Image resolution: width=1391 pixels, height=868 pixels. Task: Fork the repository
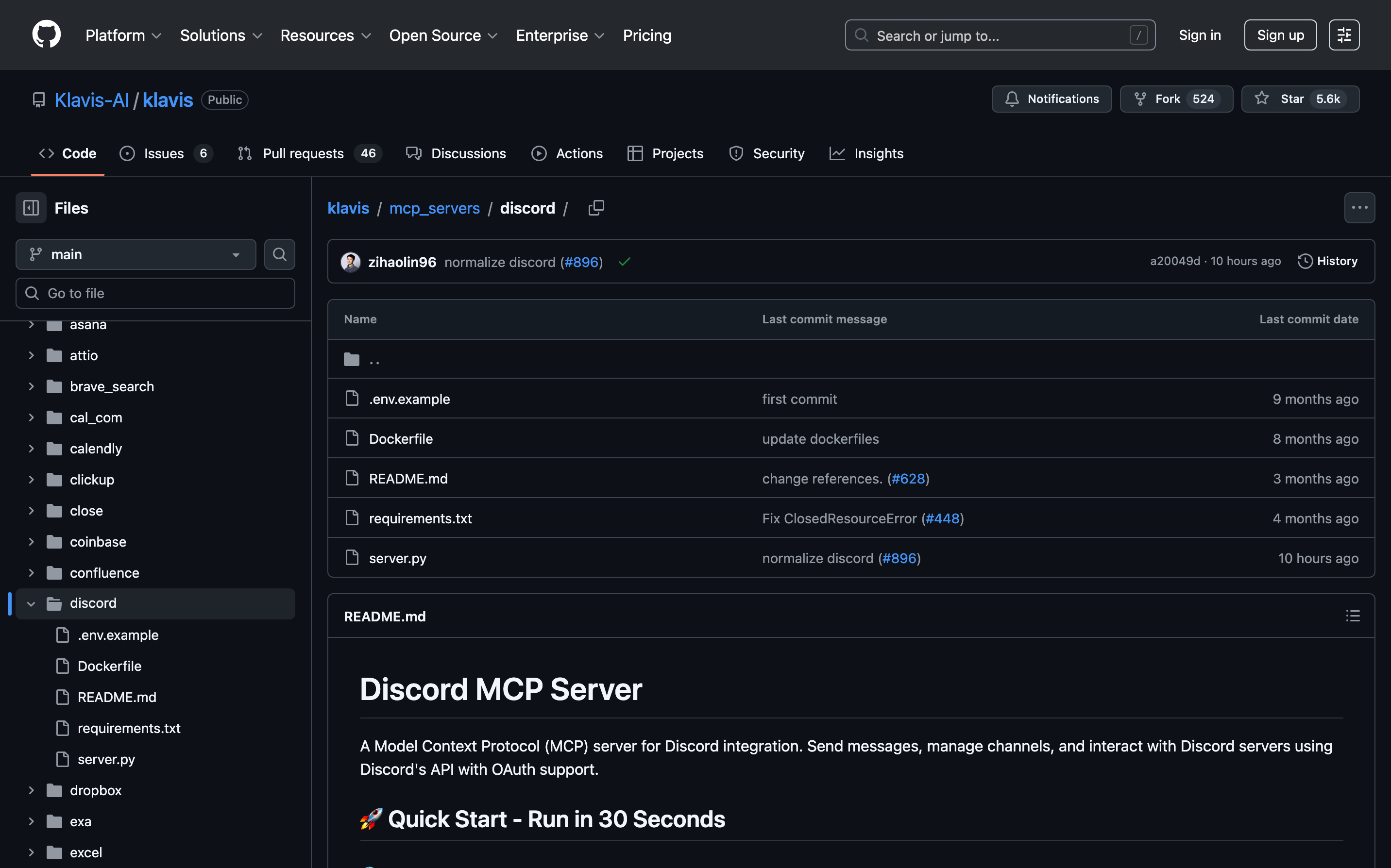pyautogui.click(x=1167, y=99)
